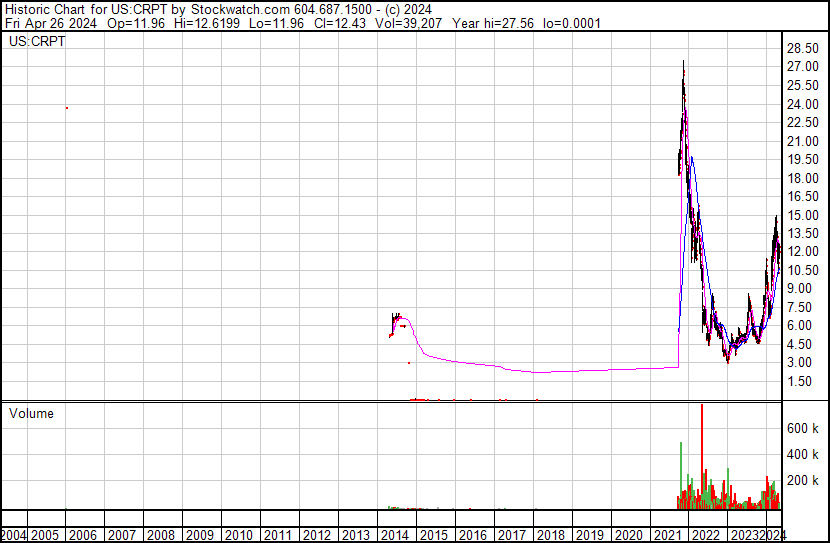
Task: Click the 2014 price candle cluster
Action: pyautogui.click(x=398, y=324)
